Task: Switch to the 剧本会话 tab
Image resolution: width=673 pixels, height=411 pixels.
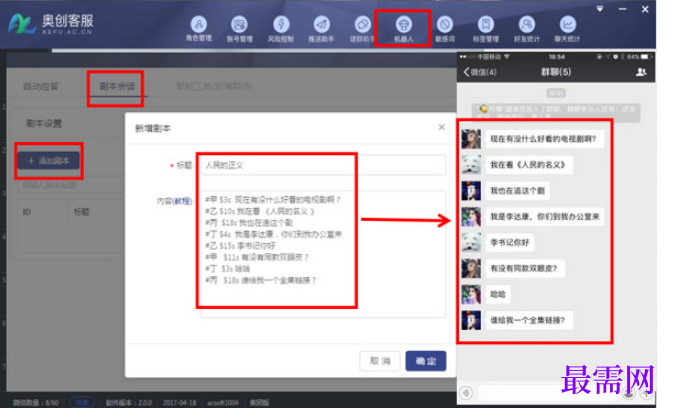Action: pos(117,86)
